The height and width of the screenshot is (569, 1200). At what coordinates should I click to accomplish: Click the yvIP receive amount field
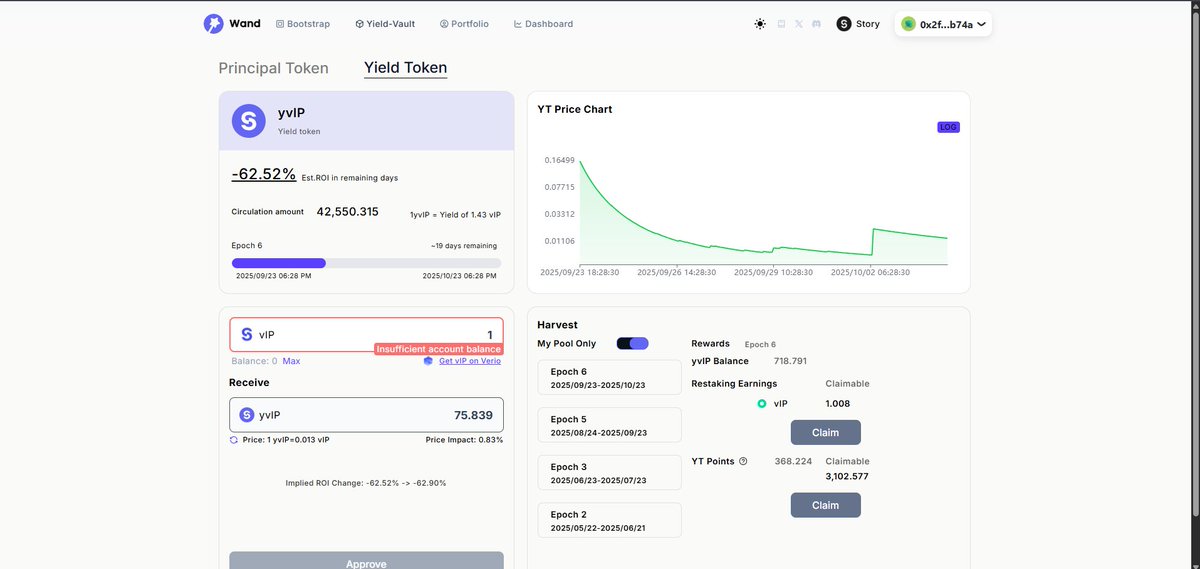pos(366,415)
